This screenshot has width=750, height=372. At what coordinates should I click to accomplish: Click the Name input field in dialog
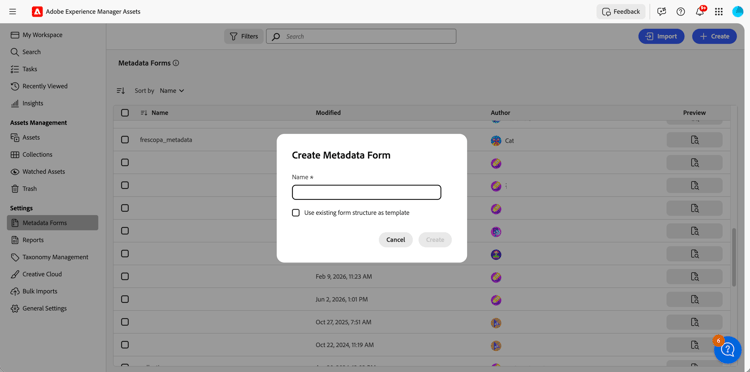point(366,192)
